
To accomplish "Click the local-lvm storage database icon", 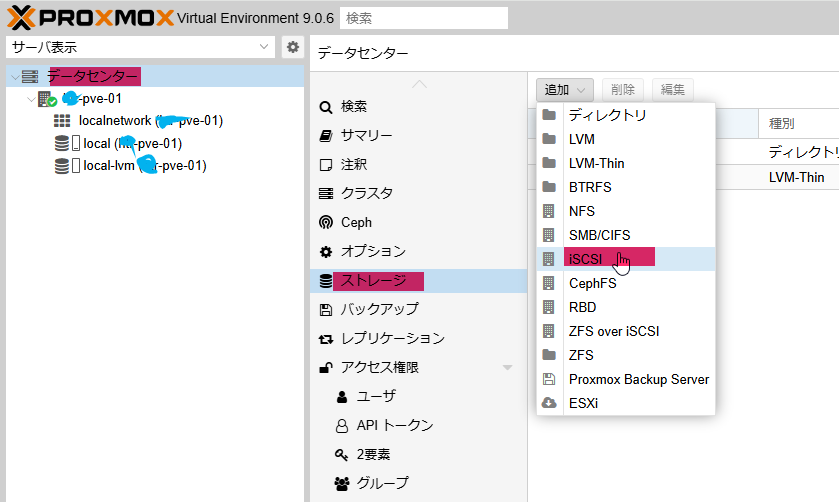I will click(62, 166).
